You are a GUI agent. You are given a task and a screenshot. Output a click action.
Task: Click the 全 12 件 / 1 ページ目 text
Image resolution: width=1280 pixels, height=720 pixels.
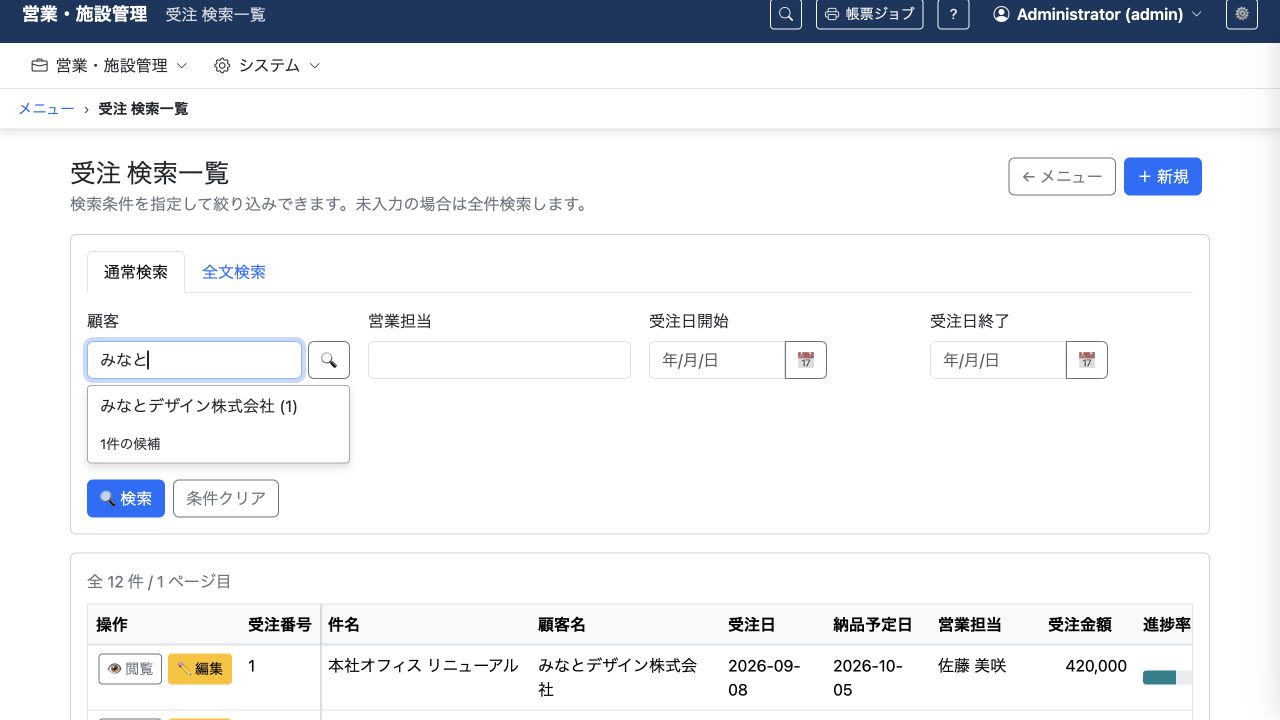pyautogui.click(x=159, y=581)
